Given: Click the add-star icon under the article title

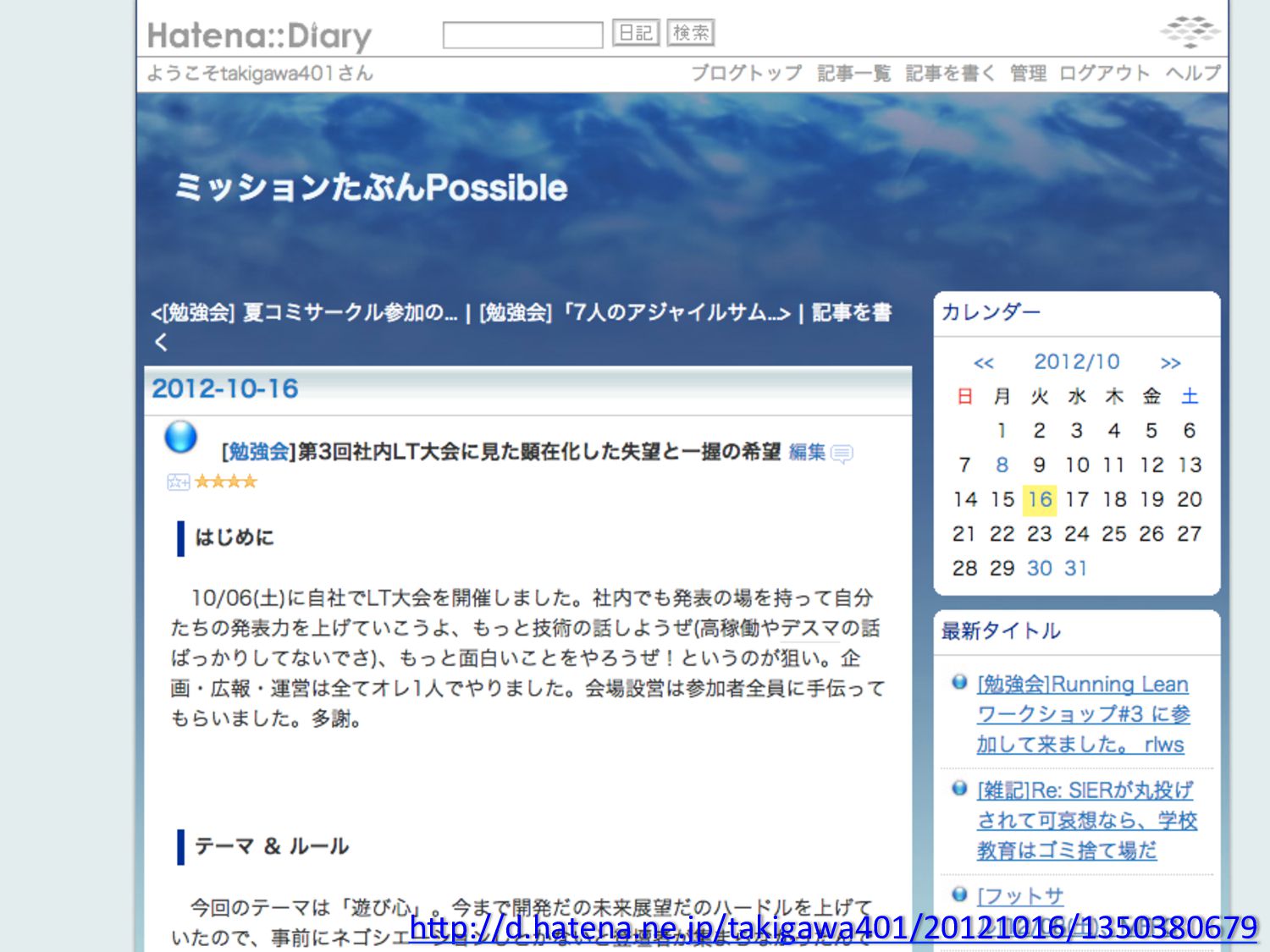Looking at the screenshot, I should [x=178, y=482].
